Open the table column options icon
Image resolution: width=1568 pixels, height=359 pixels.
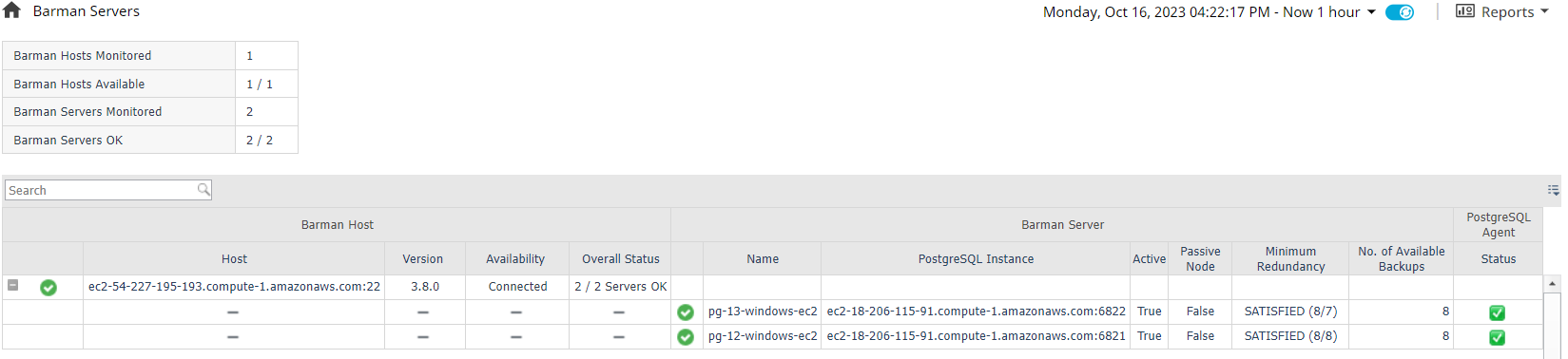click(1553, 190)
